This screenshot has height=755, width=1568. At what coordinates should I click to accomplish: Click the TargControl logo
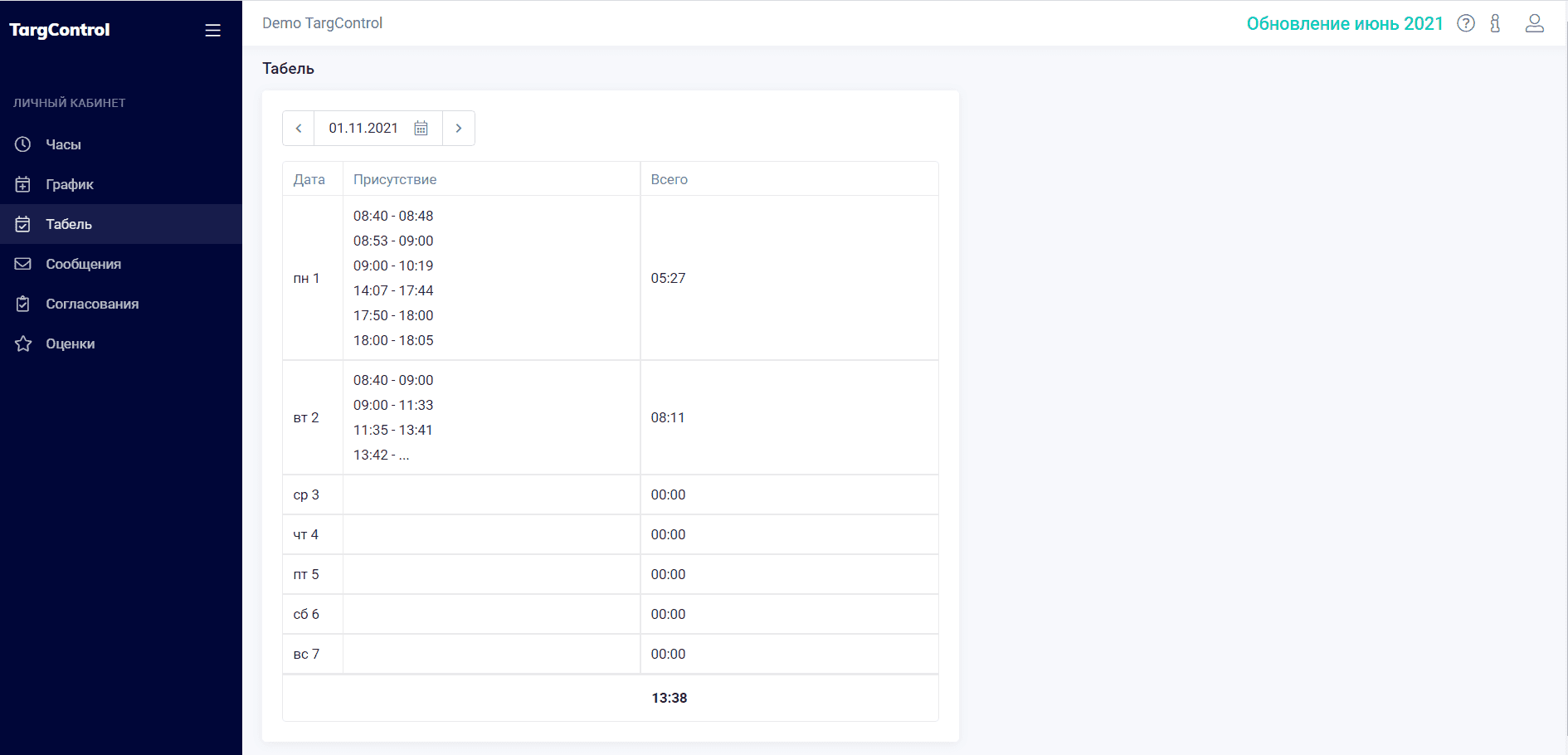(60, 30)
